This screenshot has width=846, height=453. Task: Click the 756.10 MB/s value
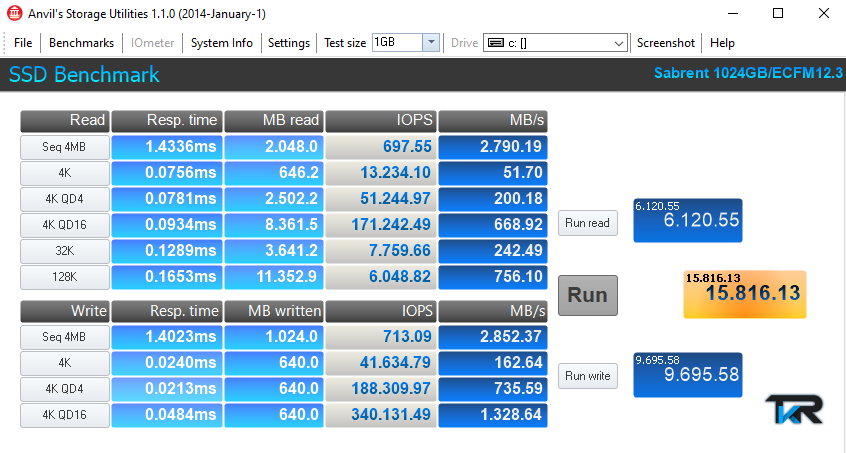tap(493, 277)
